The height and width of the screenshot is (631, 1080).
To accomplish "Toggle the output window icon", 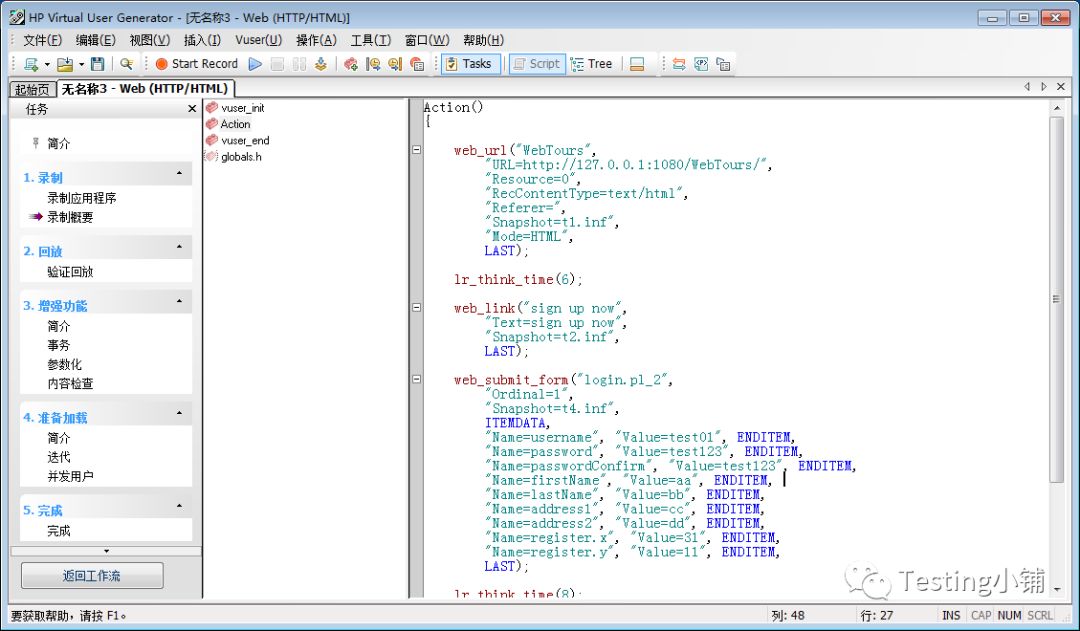I will pyautogui.click(x=637, y=64).
